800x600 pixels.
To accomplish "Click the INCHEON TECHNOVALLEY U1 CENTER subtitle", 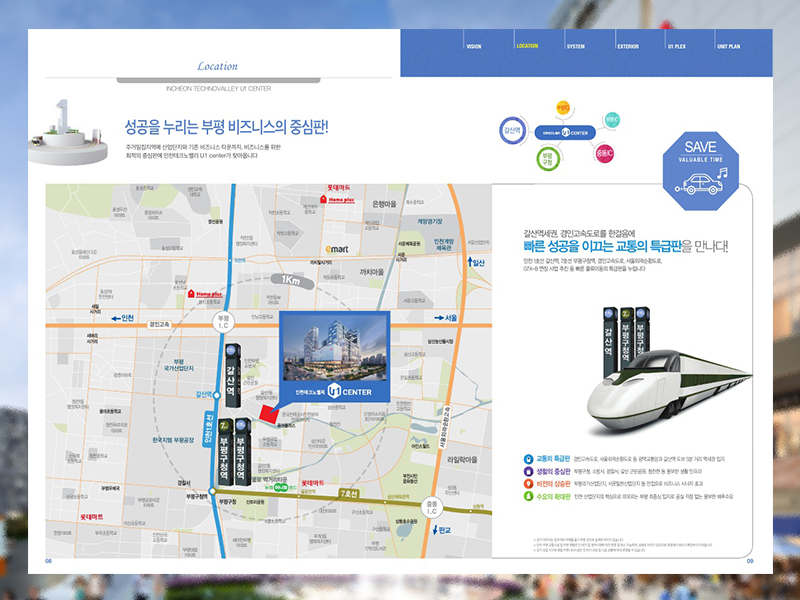I will 218,89.
